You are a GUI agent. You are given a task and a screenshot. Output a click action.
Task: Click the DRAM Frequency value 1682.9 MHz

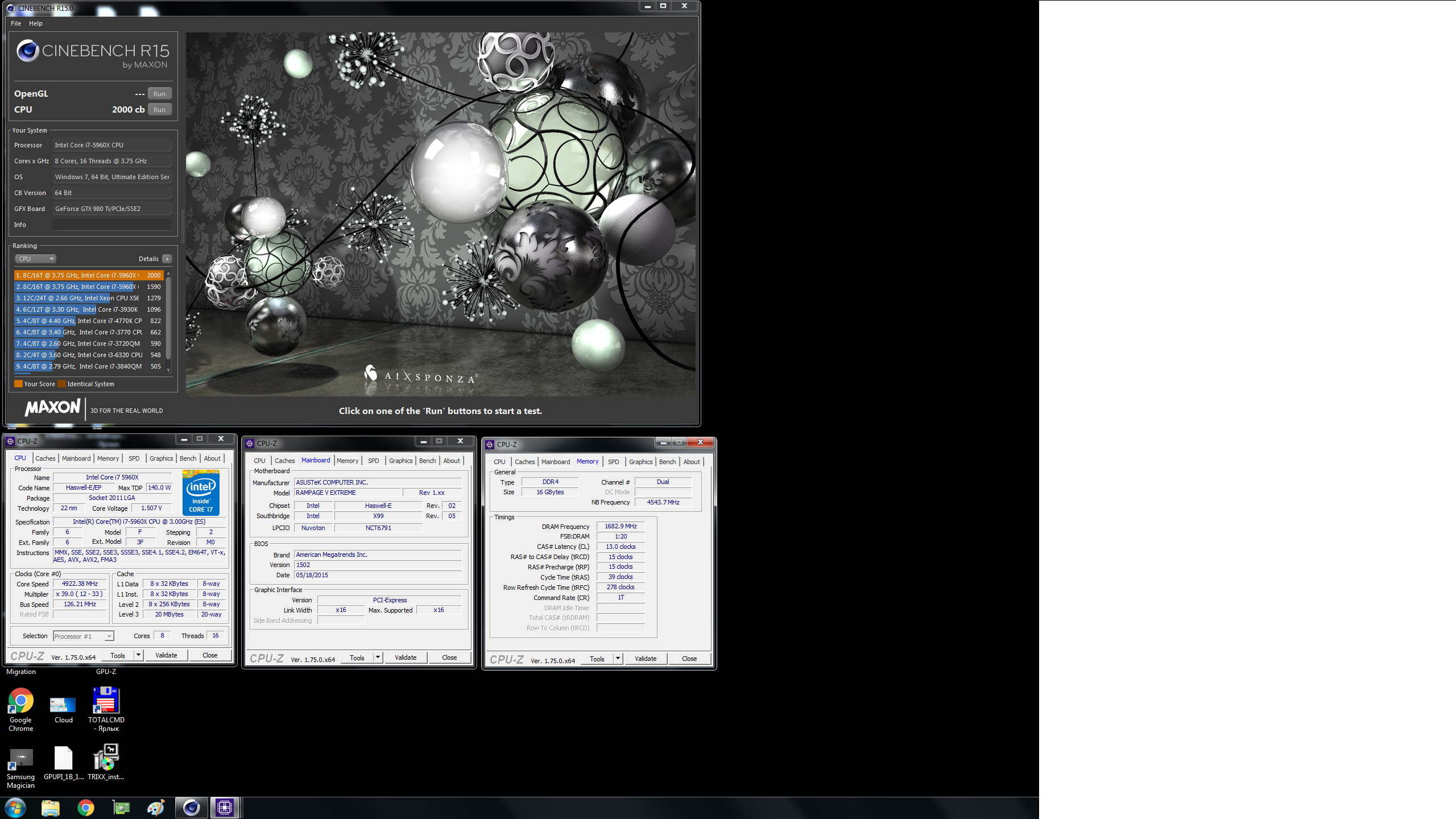pos(621,527)
